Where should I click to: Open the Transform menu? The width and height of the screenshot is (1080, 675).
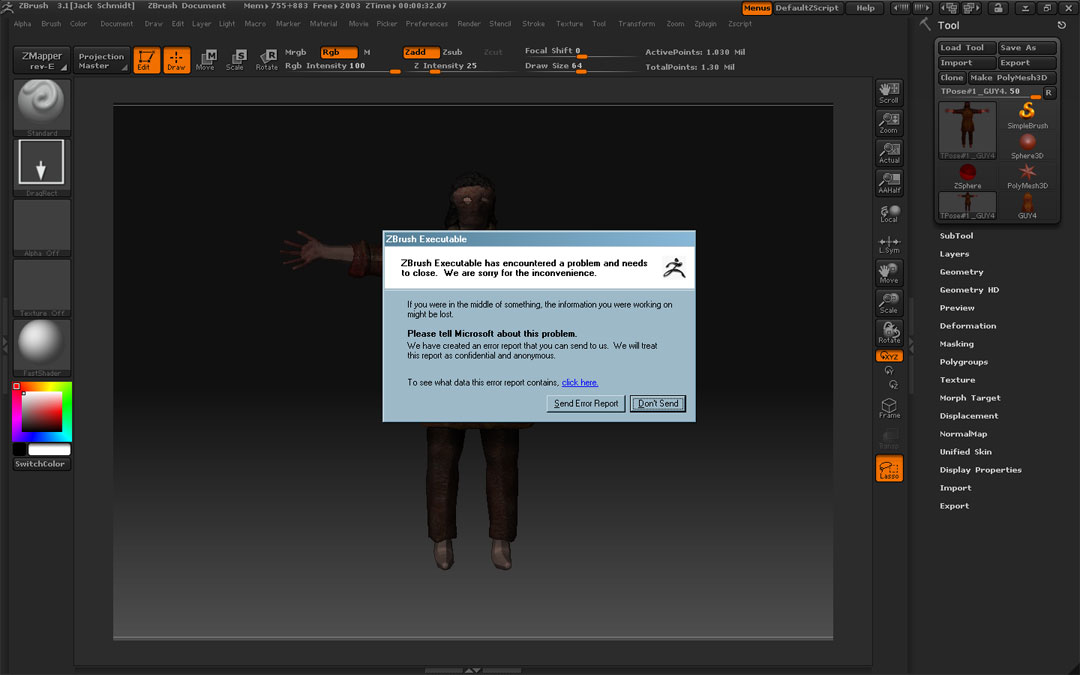(x=636, y=23)
